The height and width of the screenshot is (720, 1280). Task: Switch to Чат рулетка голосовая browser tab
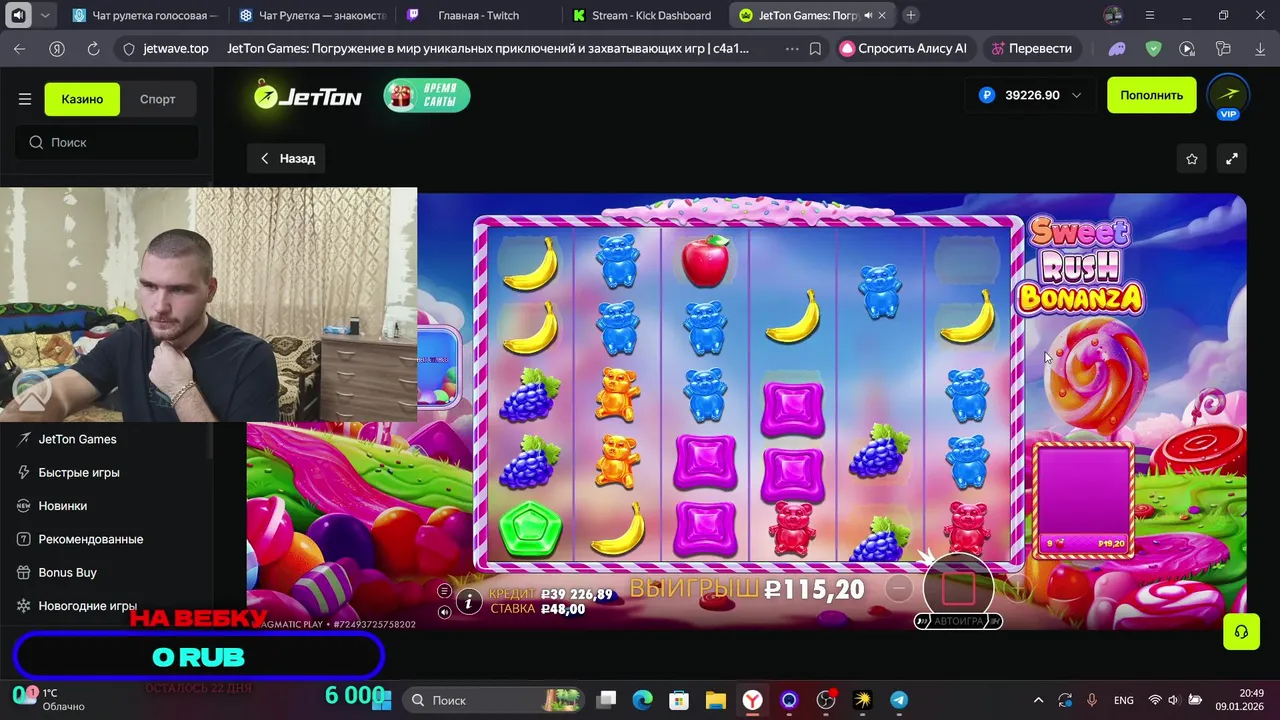(146, 15)
